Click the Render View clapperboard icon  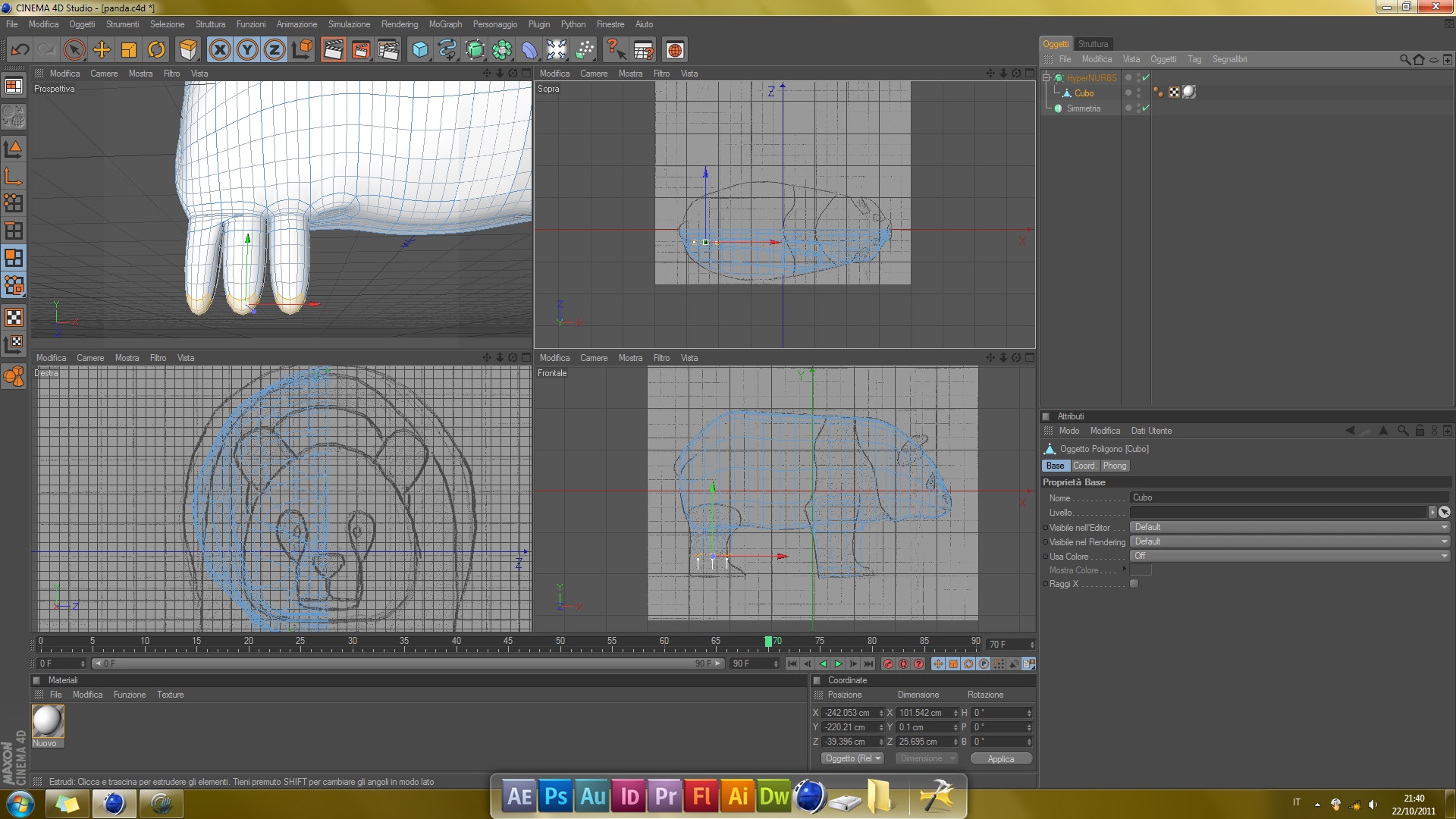[x=333, y=50]
